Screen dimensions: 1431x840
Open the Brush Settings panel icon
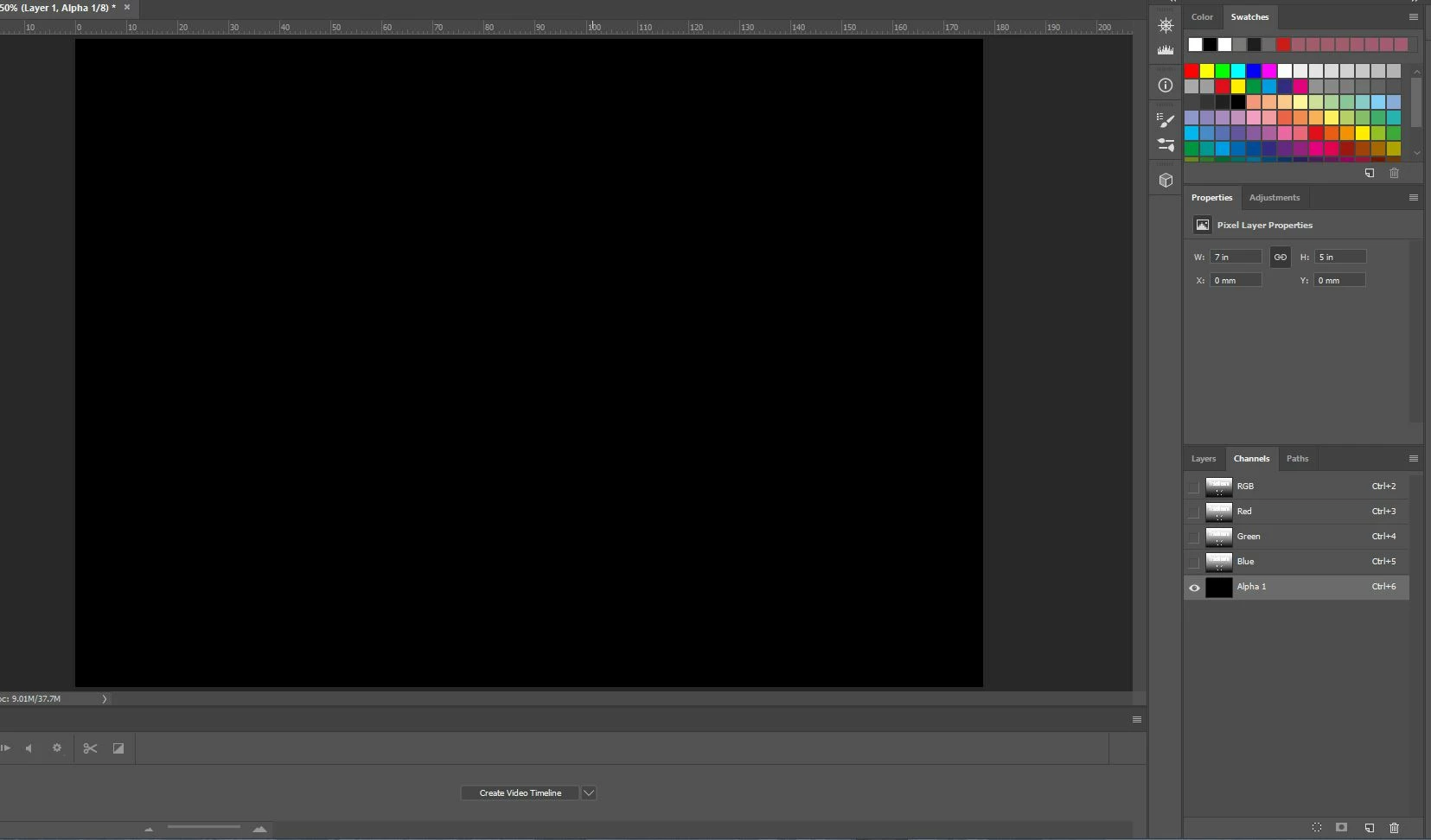click(1166, 120)
